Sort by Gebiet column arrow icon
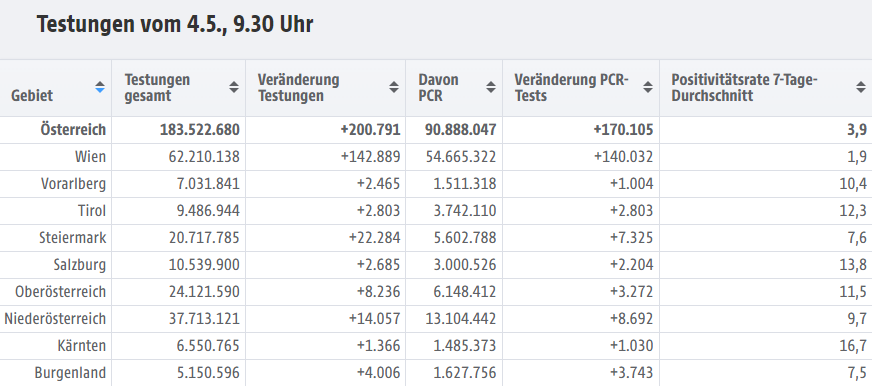The image size is (872, 386). coord(100,87)
